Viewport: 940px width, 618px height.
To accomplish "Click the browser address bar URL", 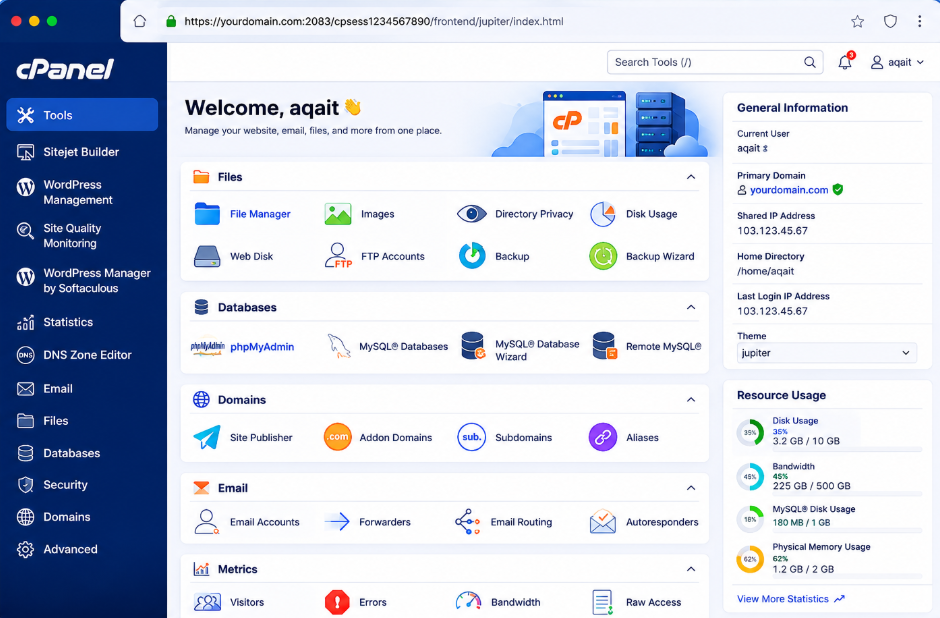I will 373,22.
